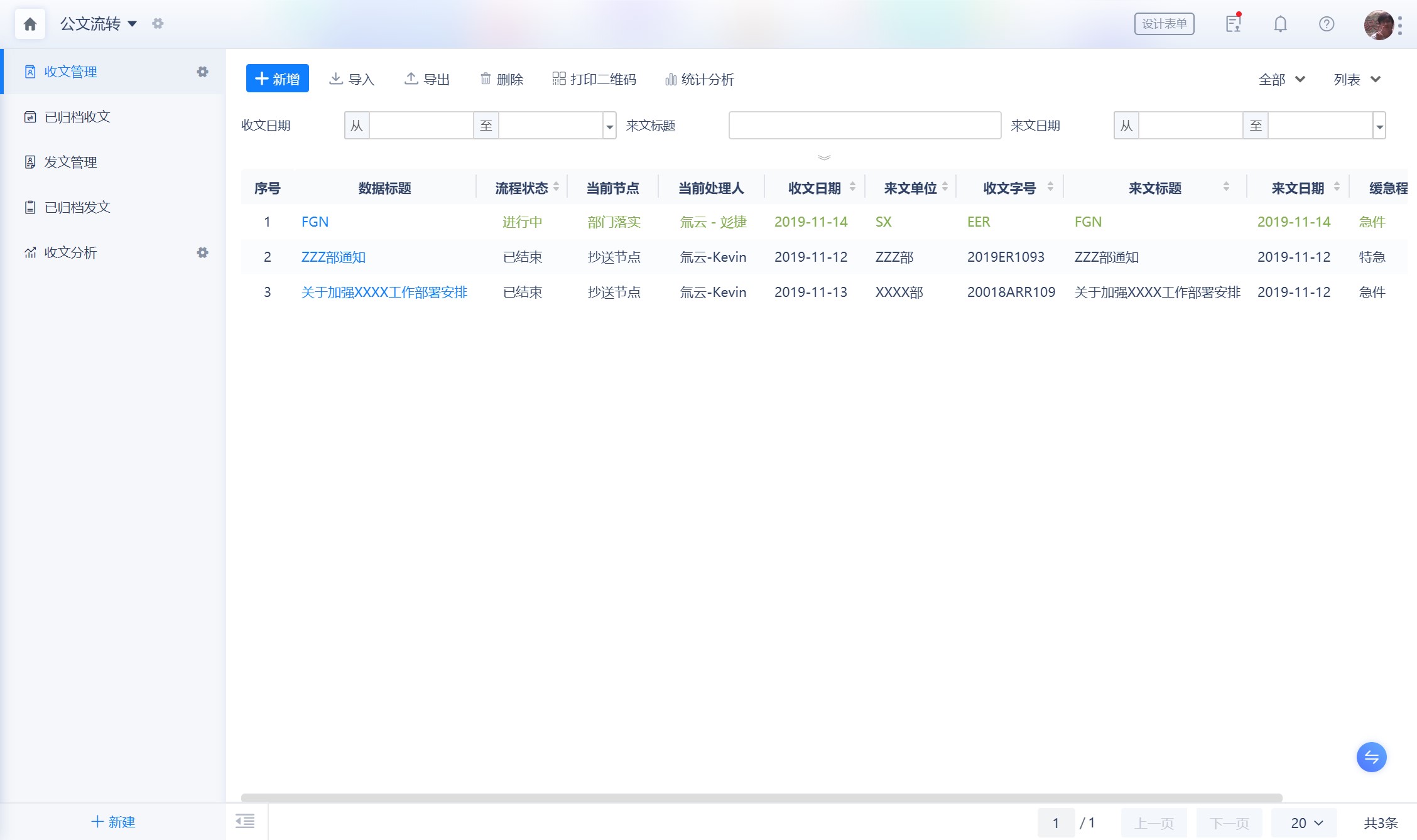
Task: Open 关于加强XXXX工作部署安排 record link
Action: click(384, 292)
